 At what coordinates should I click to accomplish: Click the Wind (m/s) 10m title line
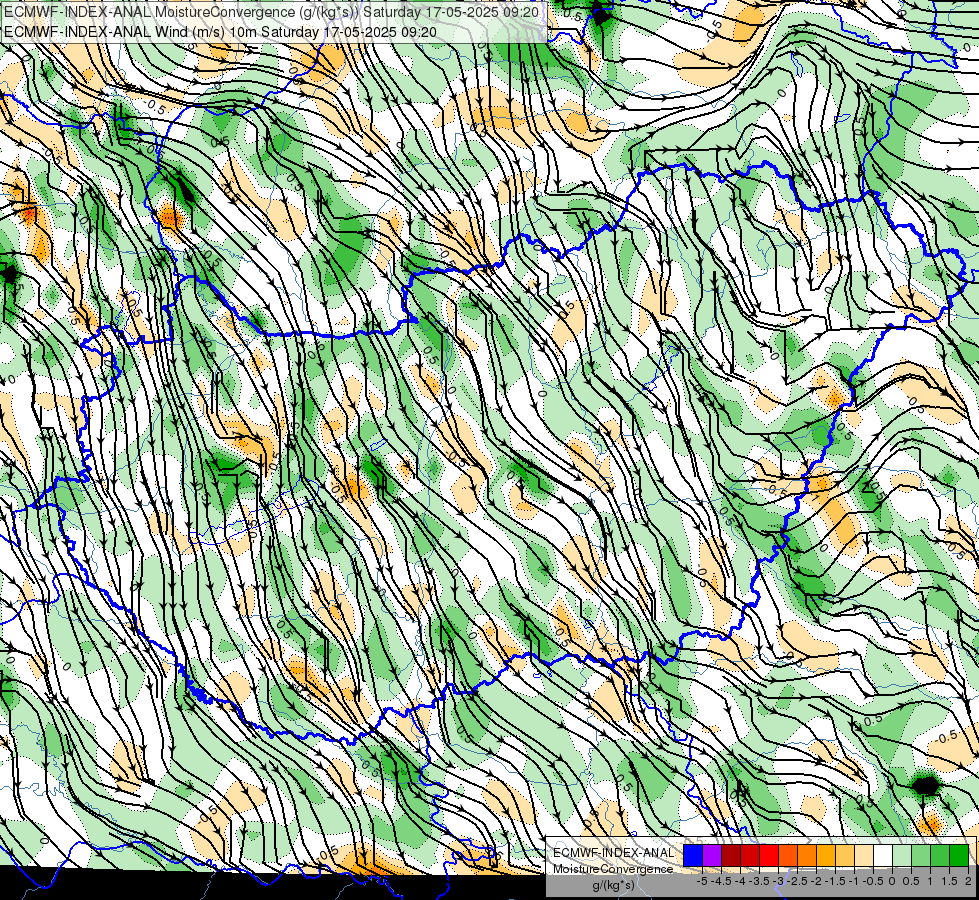[220, 32]
